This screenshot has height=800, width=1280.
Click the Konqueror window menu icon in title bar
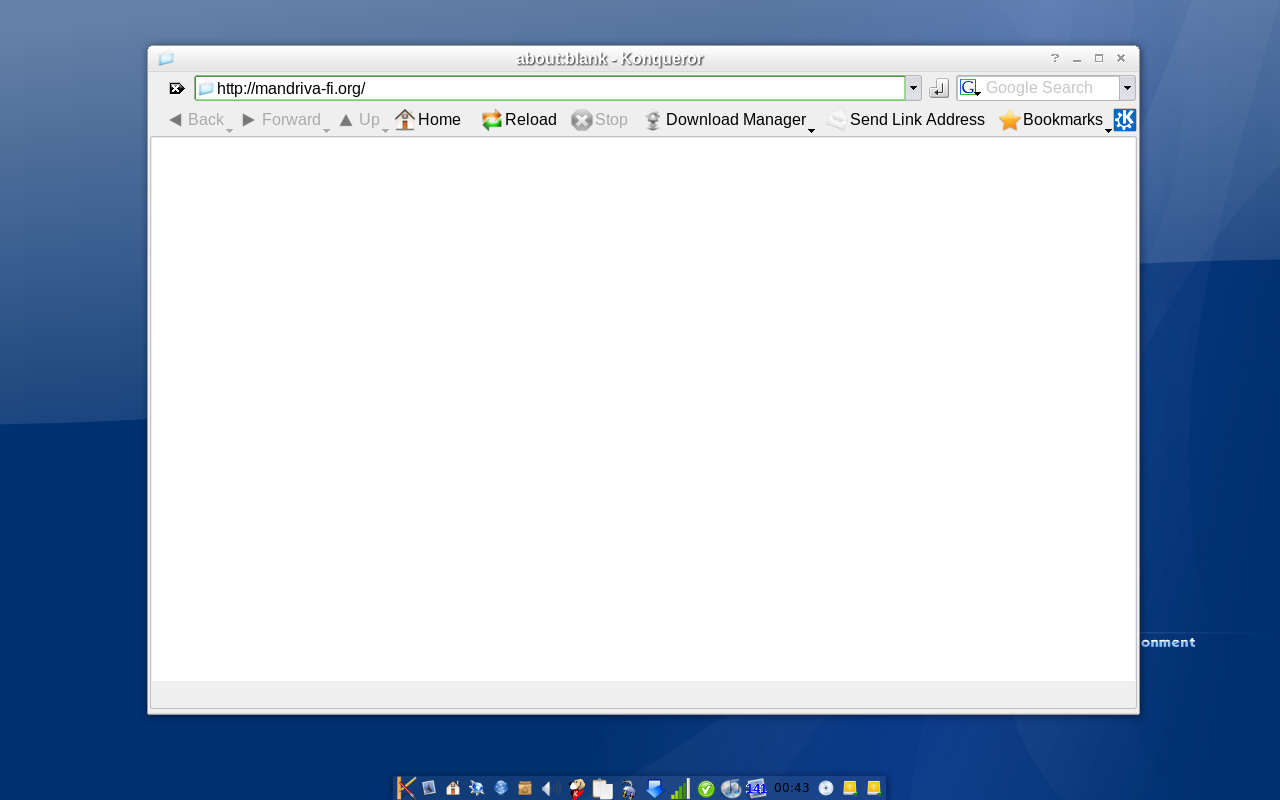tap(166, 59)
